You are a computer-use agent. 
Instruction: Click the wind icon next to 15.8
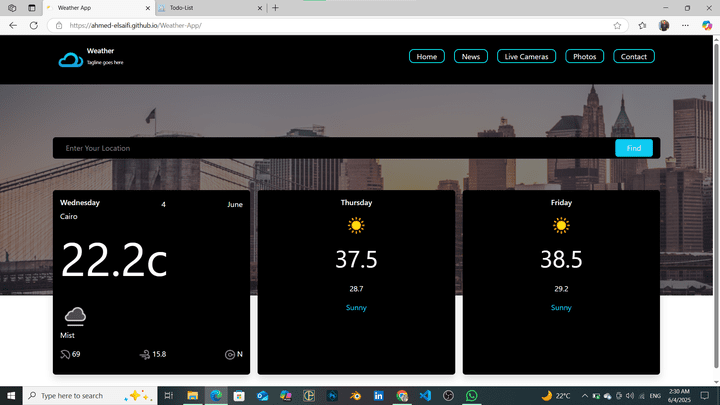pos(145,354)
